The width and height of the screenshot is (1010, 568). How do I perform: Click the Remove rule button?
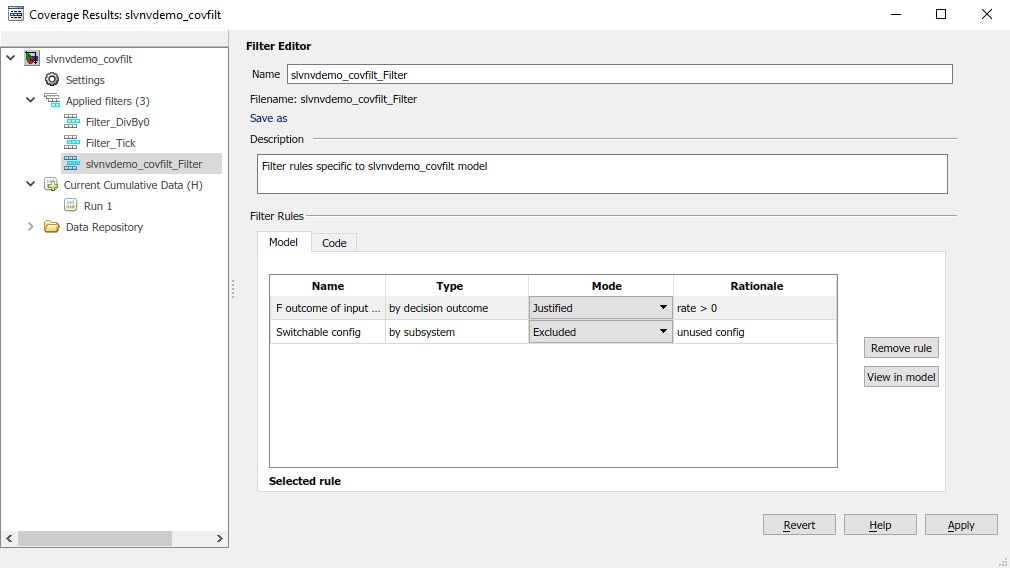(901, 348)
